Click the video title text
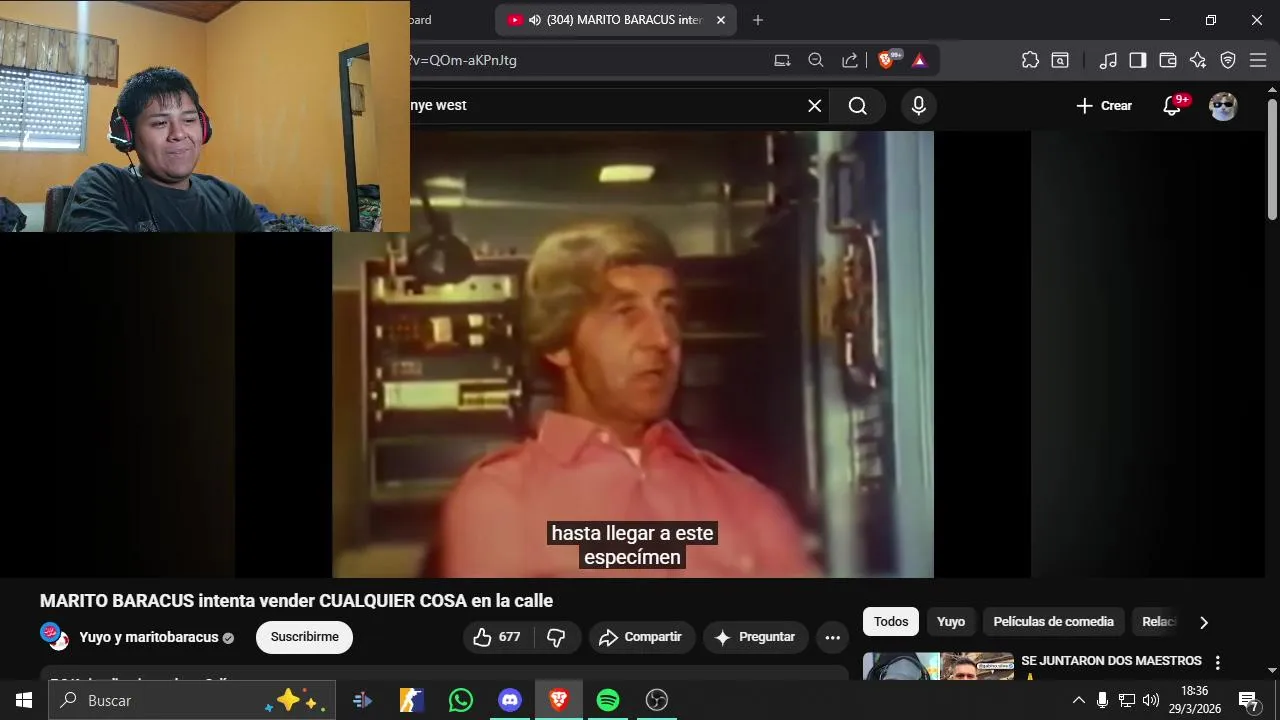Screen dimensions: 1280x720 coord(296,601)
